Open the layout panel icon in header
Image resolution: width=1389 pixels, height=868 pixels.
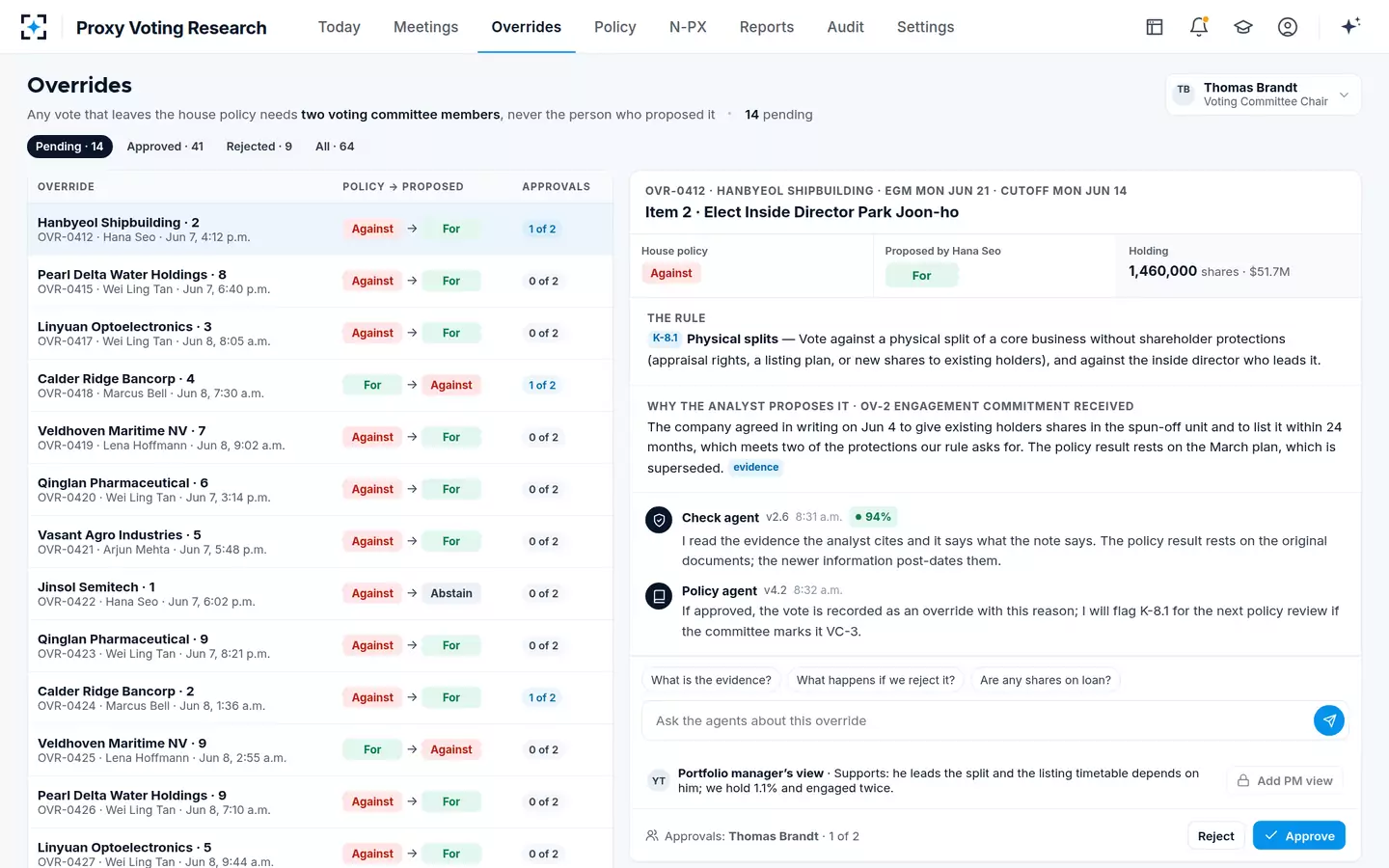point(1155,27)
